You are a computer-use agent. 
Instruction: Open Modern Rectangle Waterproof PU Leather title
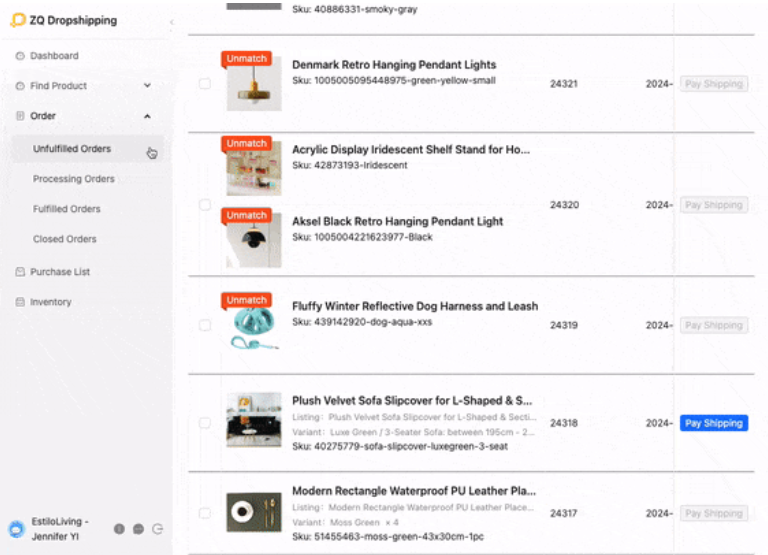tap(414, 491)
